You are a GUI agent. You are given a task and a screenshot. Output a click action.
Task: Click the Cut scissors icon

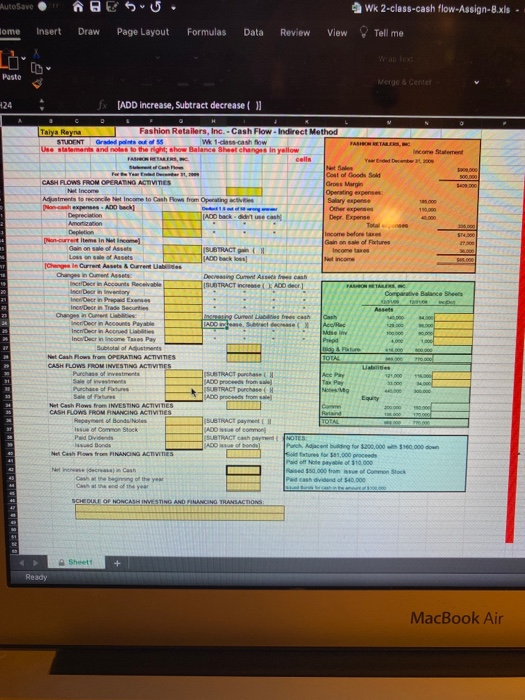coord(37,55)
